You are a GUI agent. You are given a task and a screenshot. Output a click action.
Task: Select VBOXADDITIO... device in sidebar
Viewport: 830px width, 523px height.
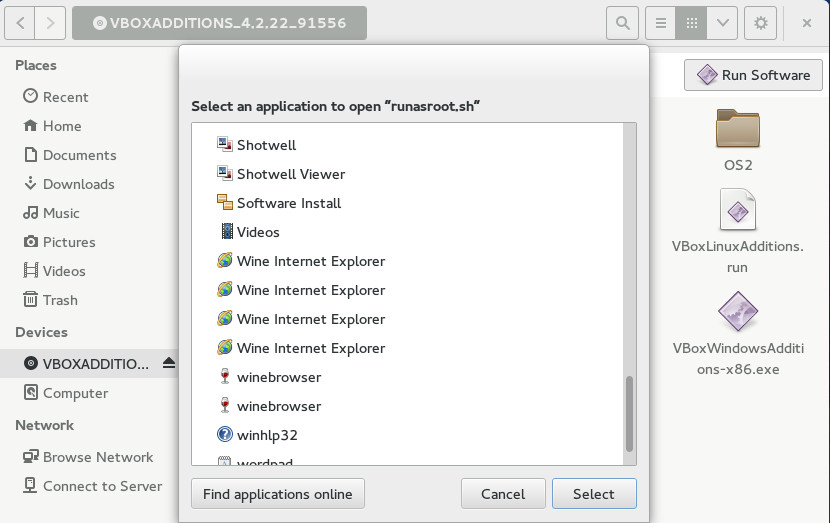pyautogui.click(x=89, y=364)
